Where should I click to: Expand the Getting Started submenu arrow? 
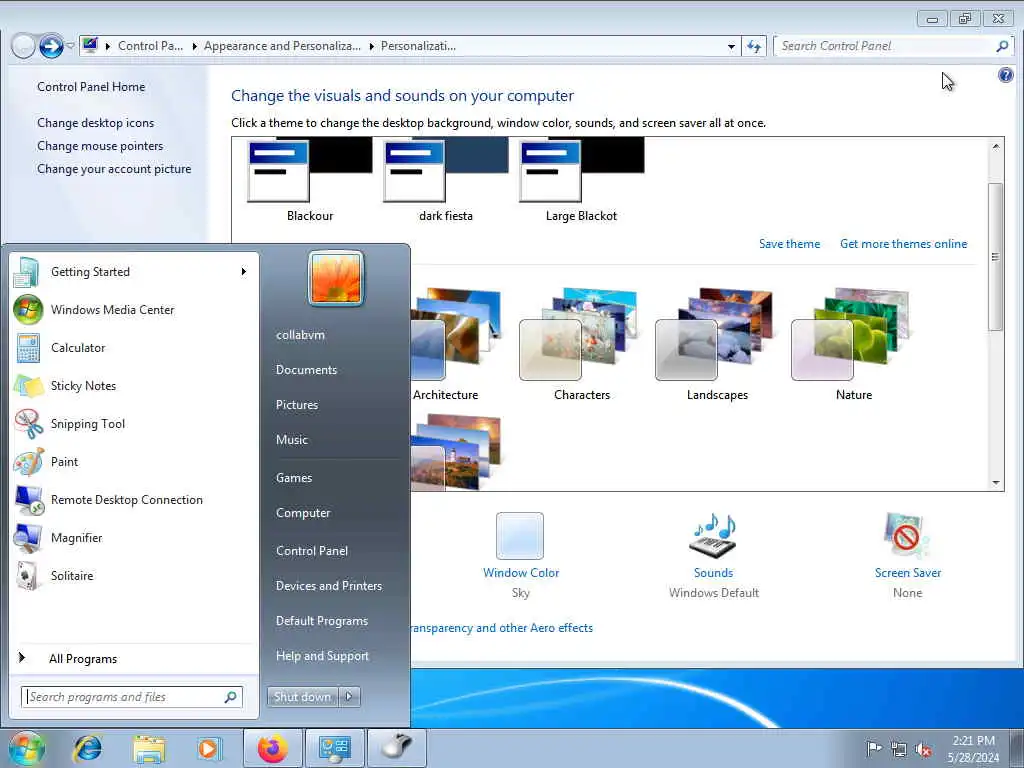244,272
